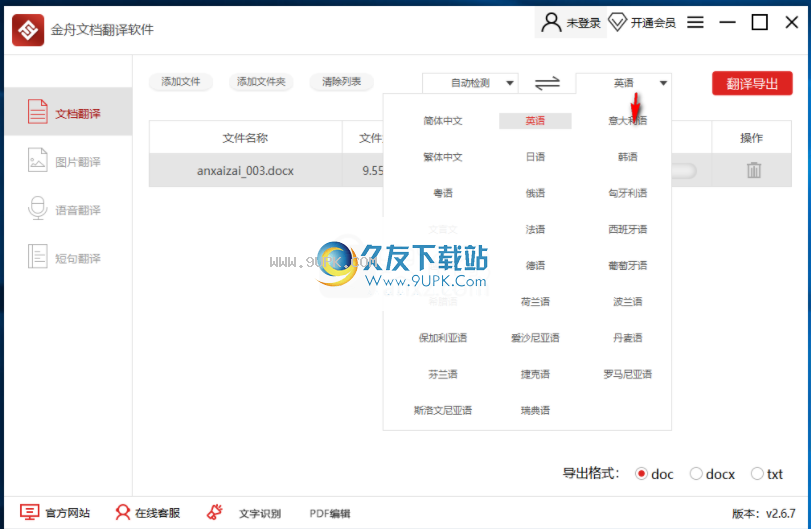811x529 pixels.
Task: Click the 官方网站 monitor icon
Action: [29, 512]
